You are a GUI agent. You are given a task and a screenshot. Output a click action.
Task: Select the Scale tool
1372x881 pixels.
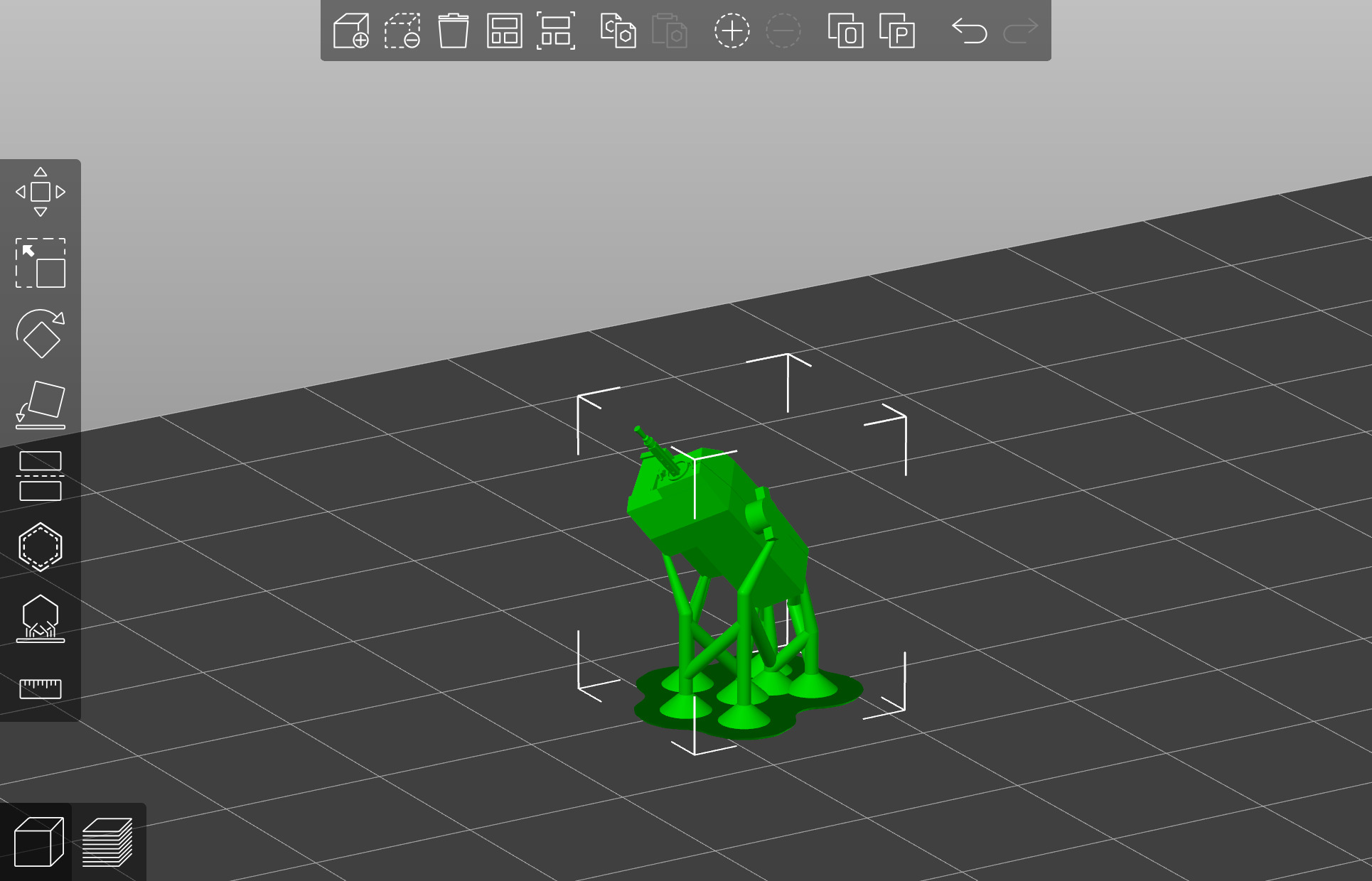click(41, 263)
